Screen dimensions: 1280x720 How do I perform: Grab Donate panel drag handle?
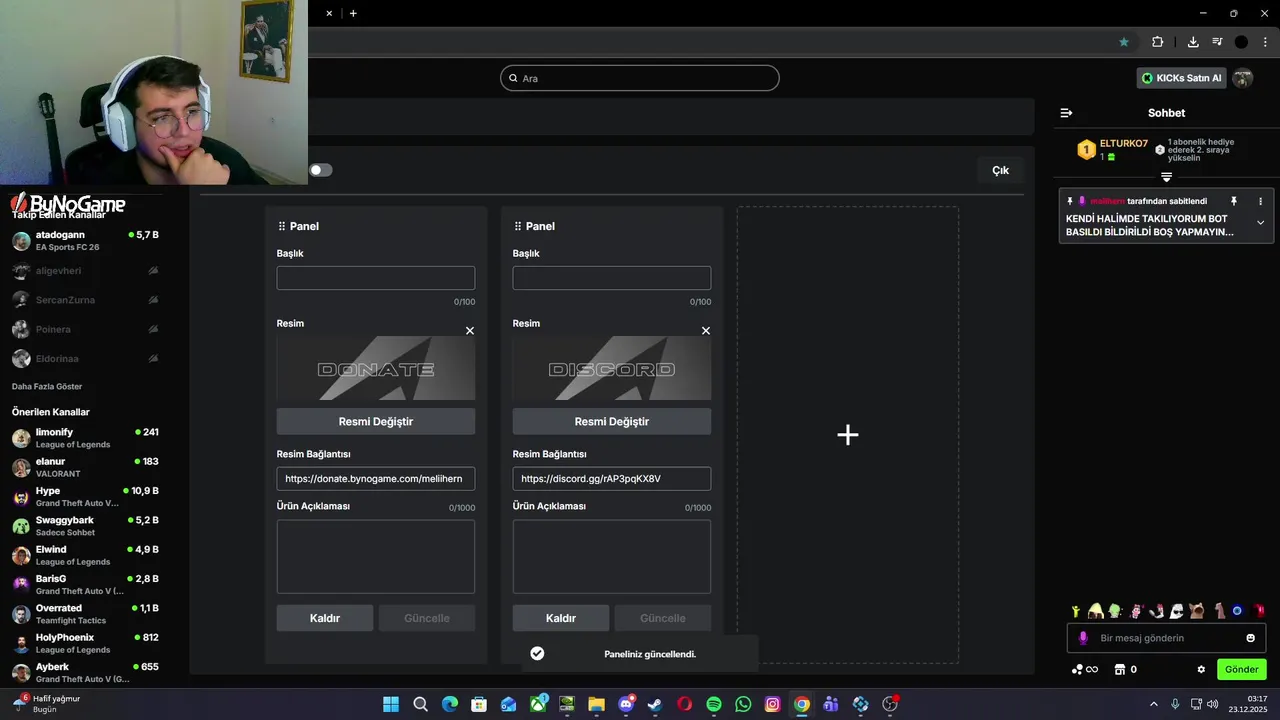[282, 226]
